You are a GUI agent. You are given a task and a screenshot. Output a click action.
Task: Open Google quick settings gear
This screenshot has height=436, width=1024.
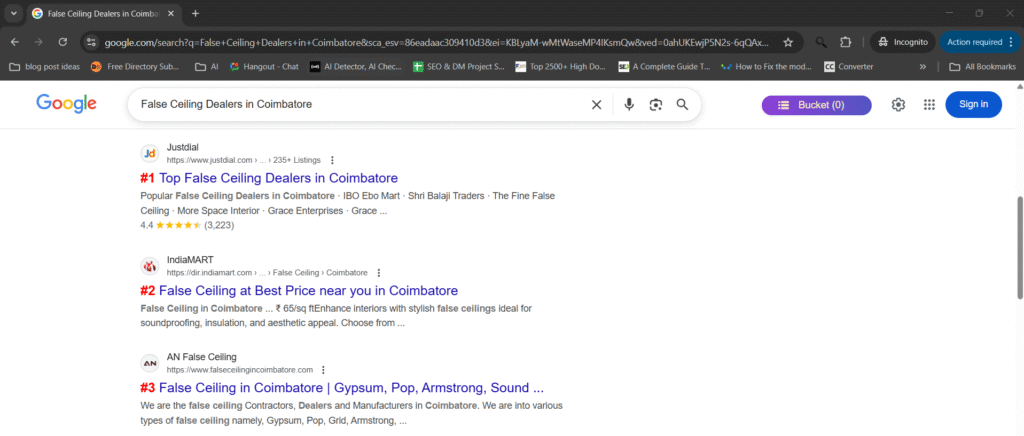(898, 105)
